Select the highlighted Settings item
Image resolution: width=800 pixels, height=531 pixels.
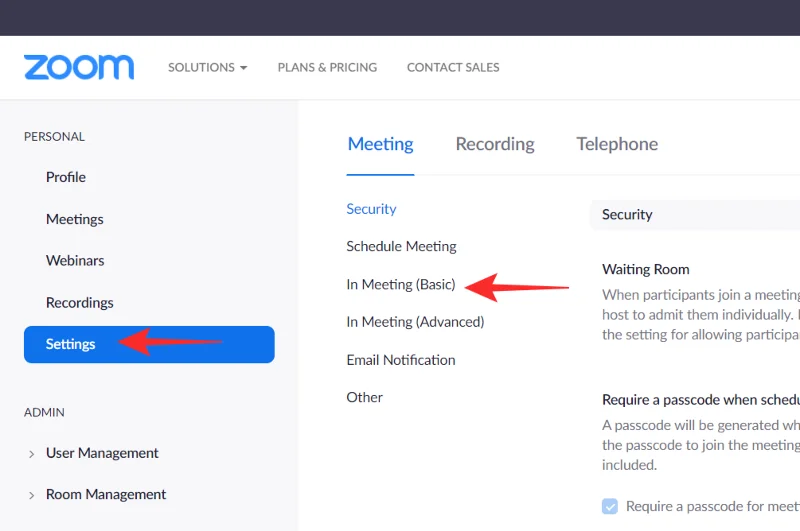(x=71, y=344)
